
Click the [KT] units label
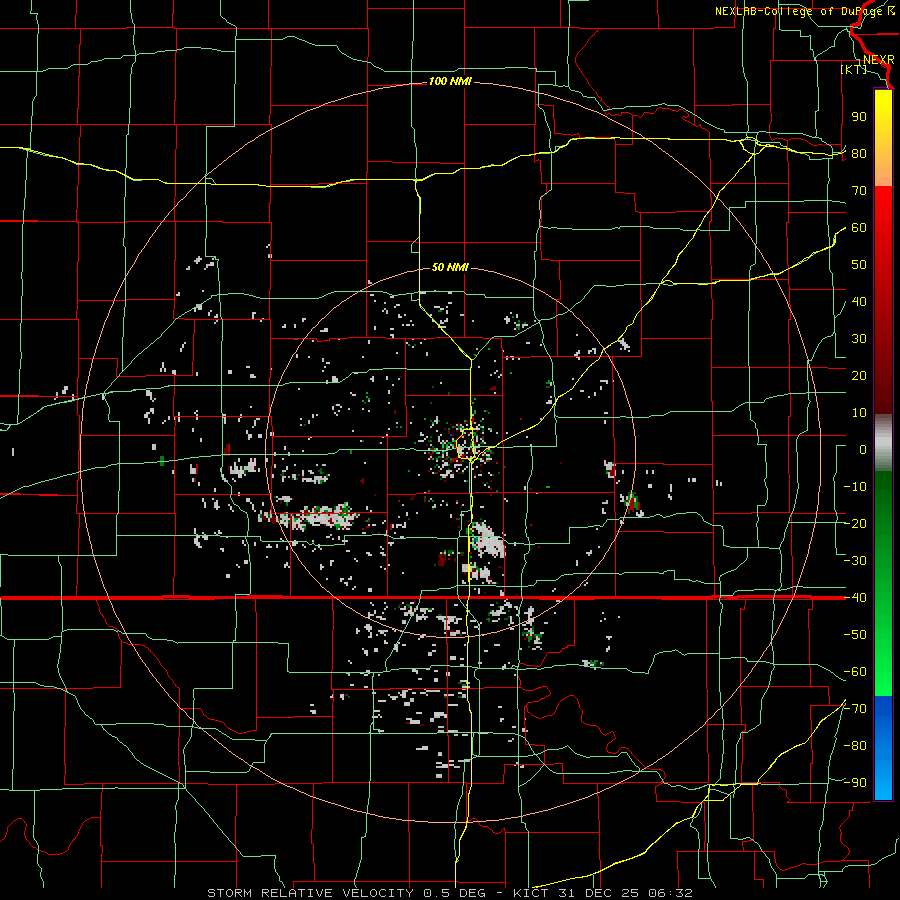pyautogui.click(x=854, y=69)
